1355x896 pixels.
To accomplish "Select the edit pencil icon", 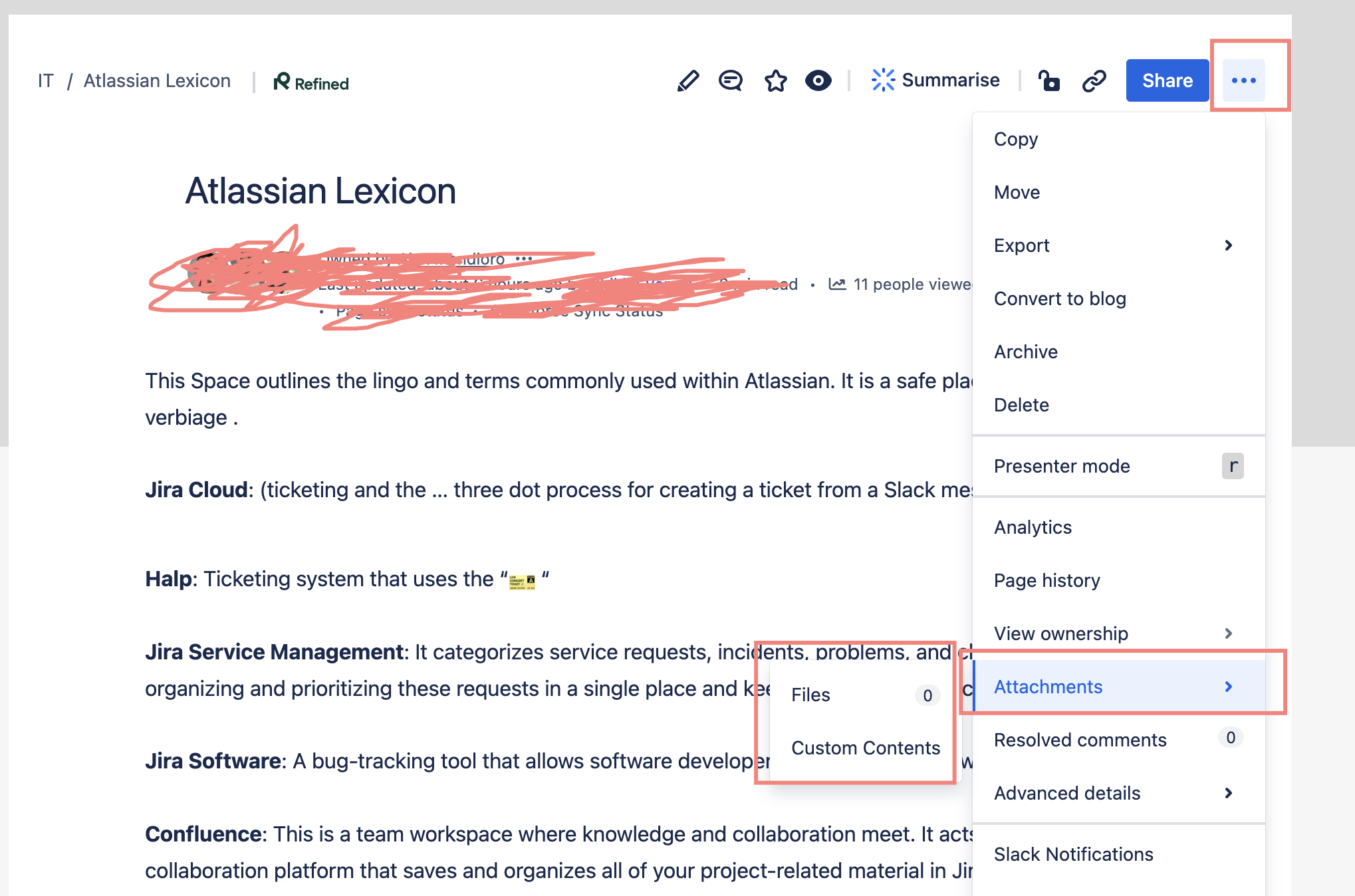I will [688, 80].
